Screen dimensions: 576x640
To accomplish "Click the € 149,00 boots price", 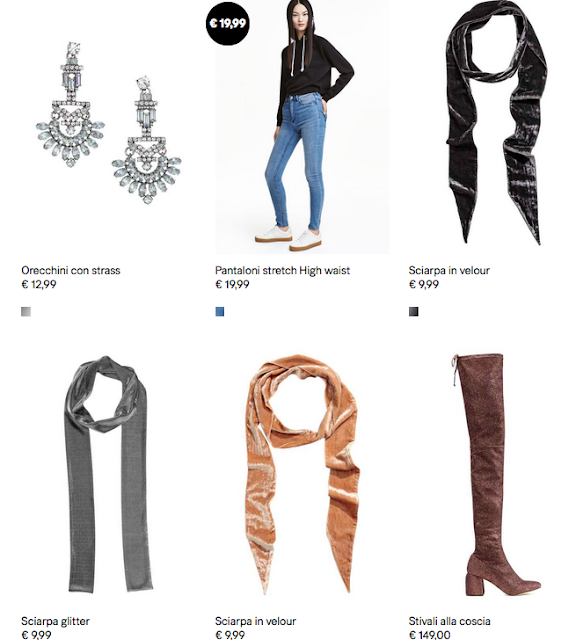I will tap(429, 635).
